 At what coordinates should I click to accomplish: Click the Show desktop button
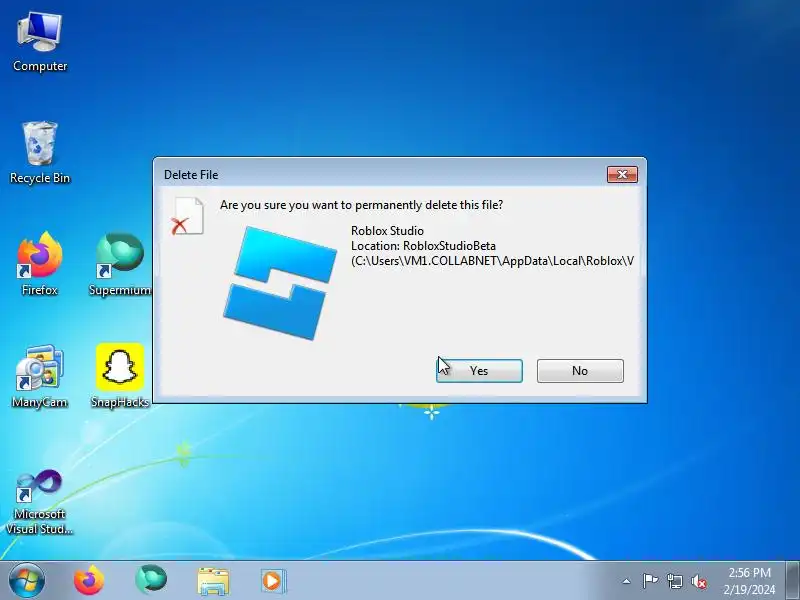[793, 581]
